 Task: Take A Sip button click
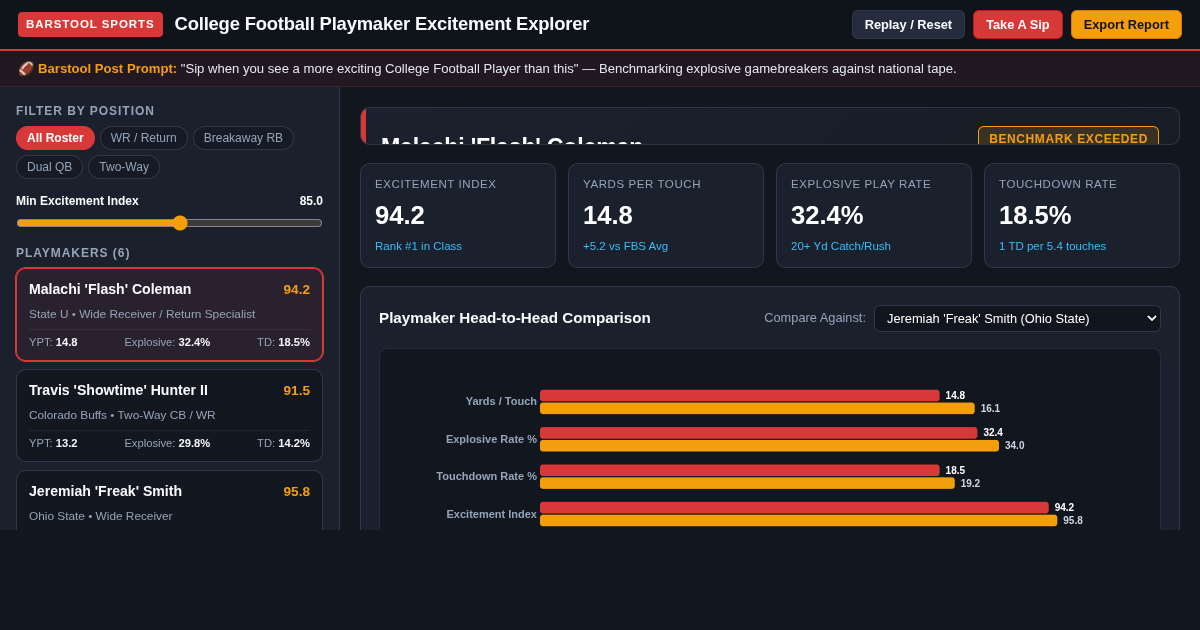(x=1018, y=24)
